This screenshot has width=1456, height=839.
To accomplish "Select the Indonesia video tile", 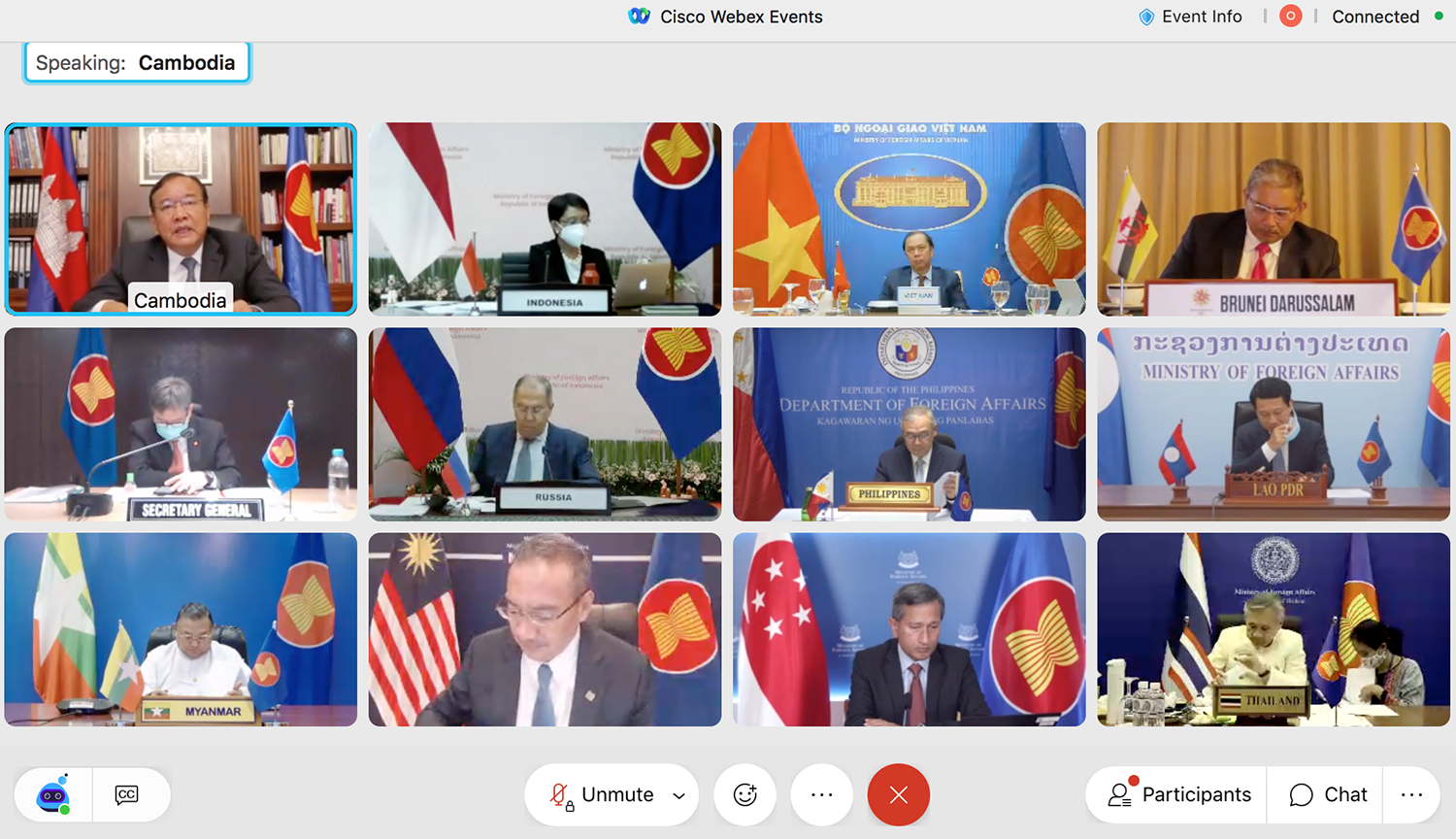I will (x=545, y=218).
